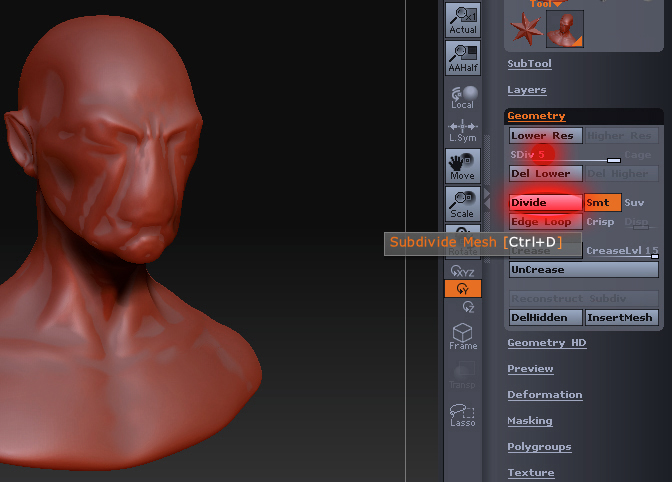Enable Y axis rotation icon
This screenshot has width=672, height=482.
point(462,289)
